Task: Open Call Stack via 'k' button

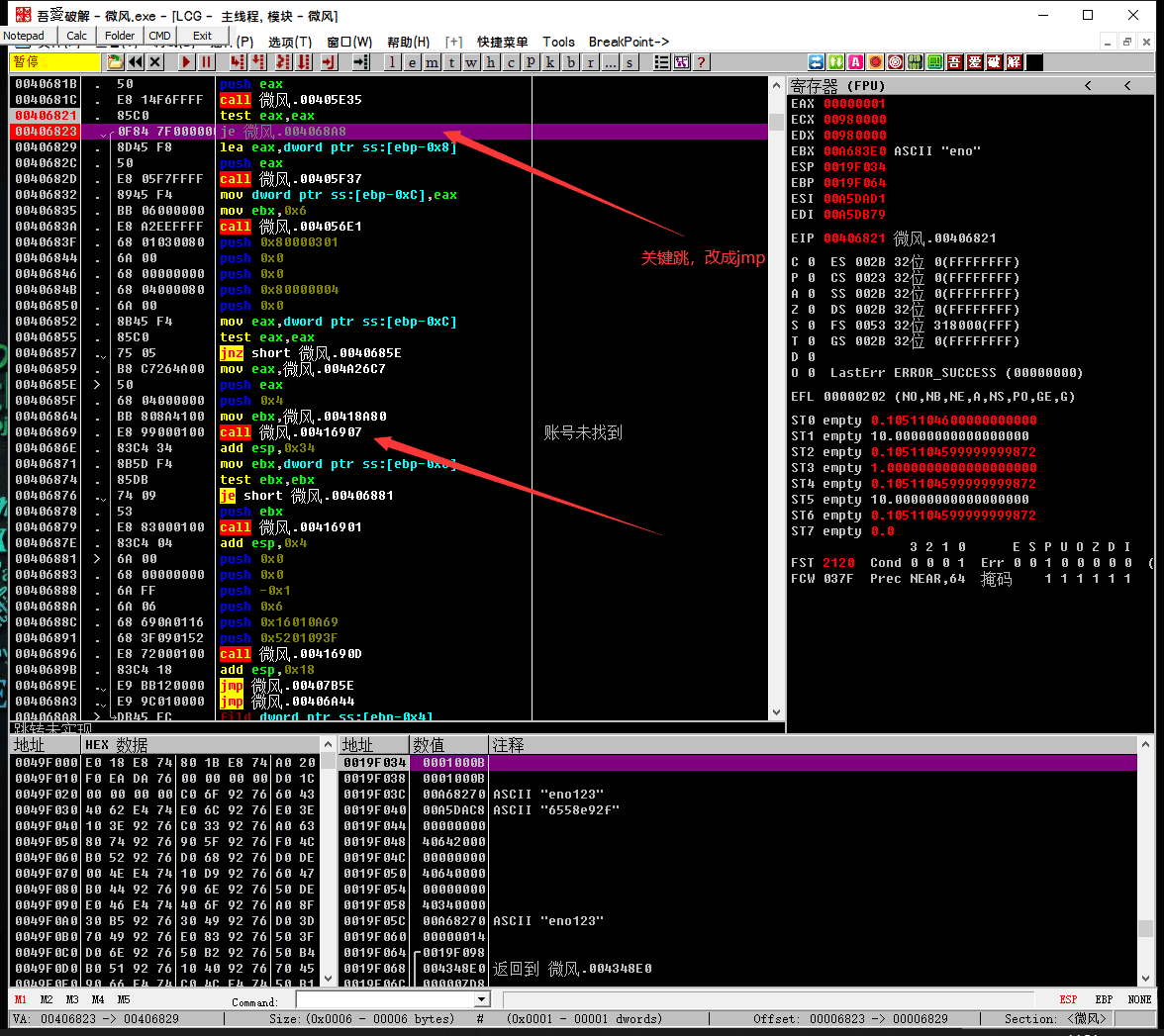Action: (550, 62)
